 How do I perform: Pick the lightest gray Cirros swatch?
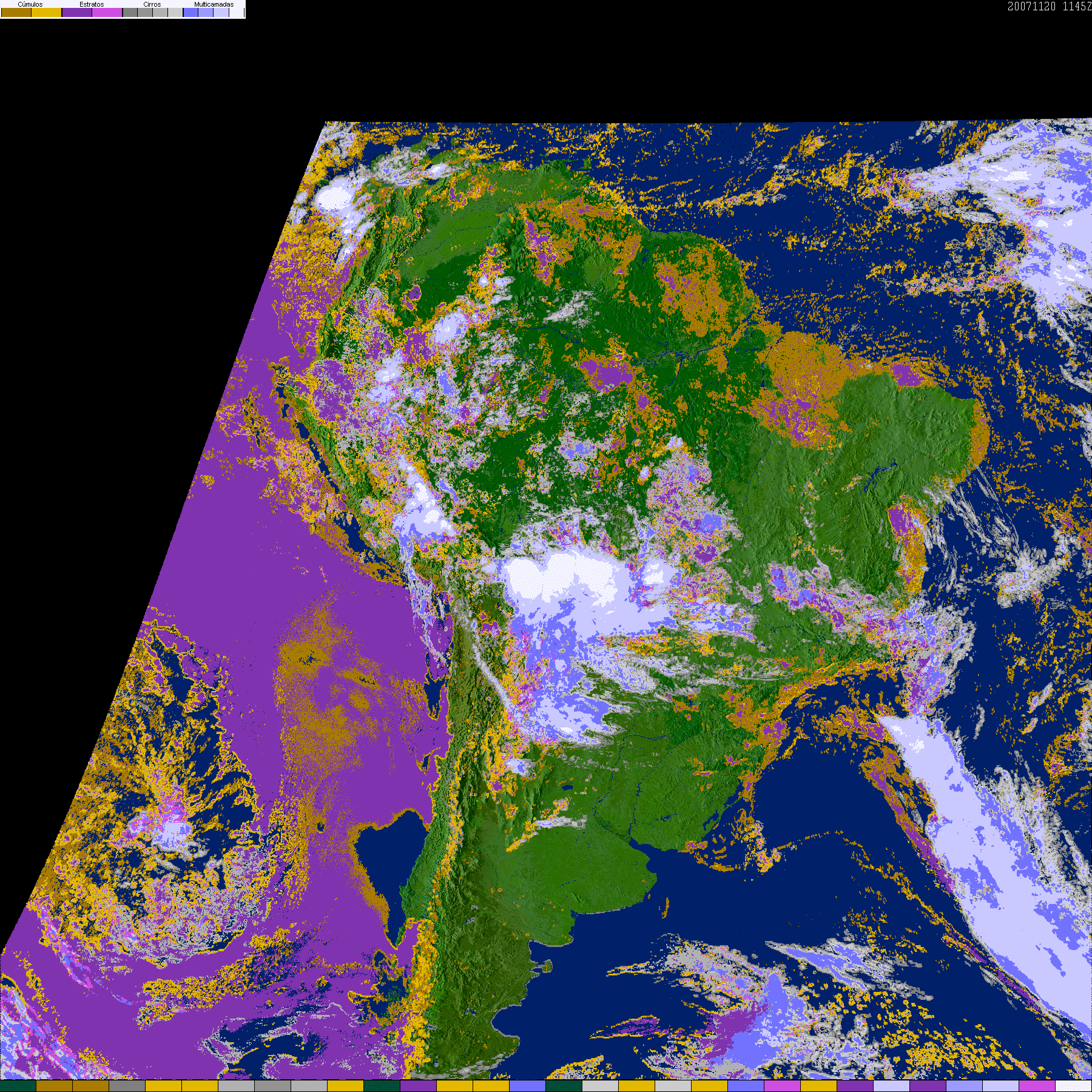tap(175, 12)
